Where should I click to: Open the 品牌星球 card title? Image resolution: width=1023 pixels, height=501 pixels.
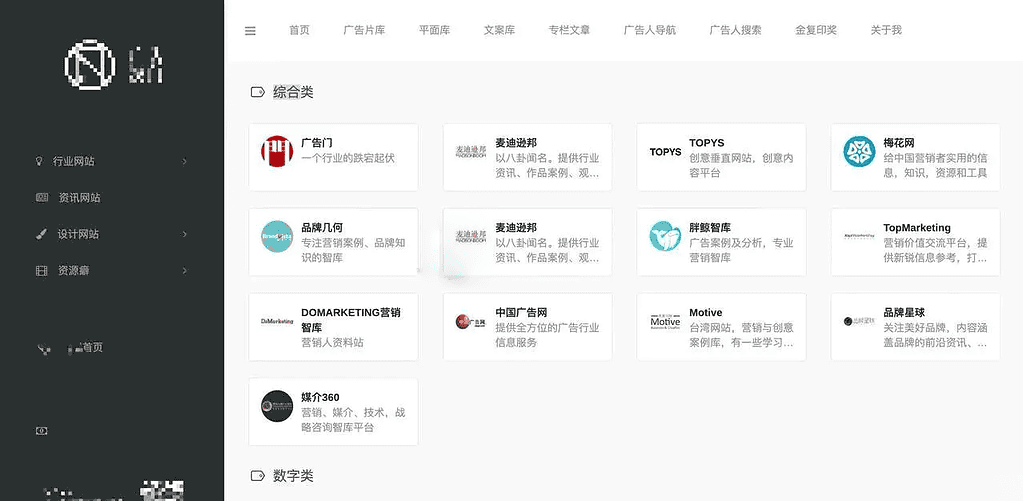pyautogui.click(x=904, y=312)
